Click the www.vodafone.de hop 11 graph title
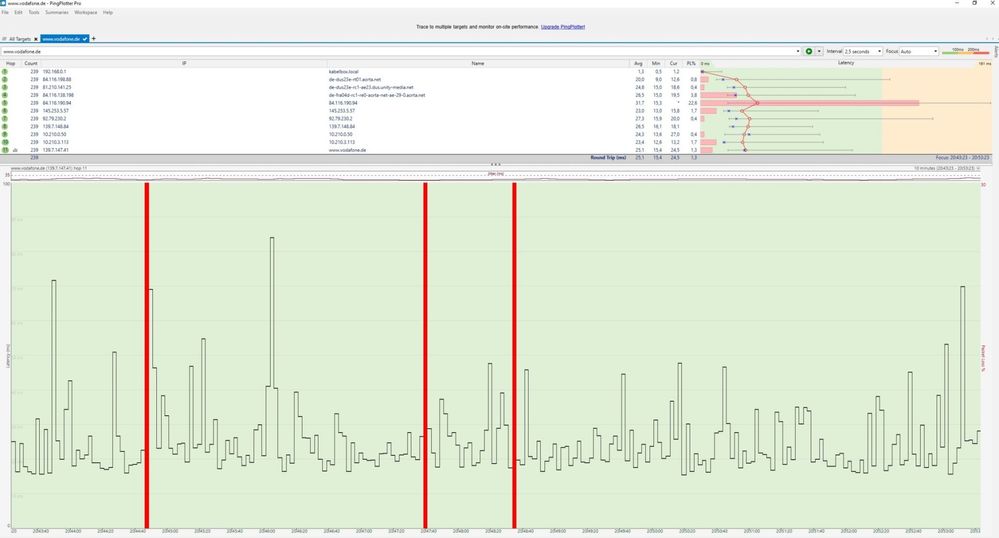The image size is (999, 538). 49,168
